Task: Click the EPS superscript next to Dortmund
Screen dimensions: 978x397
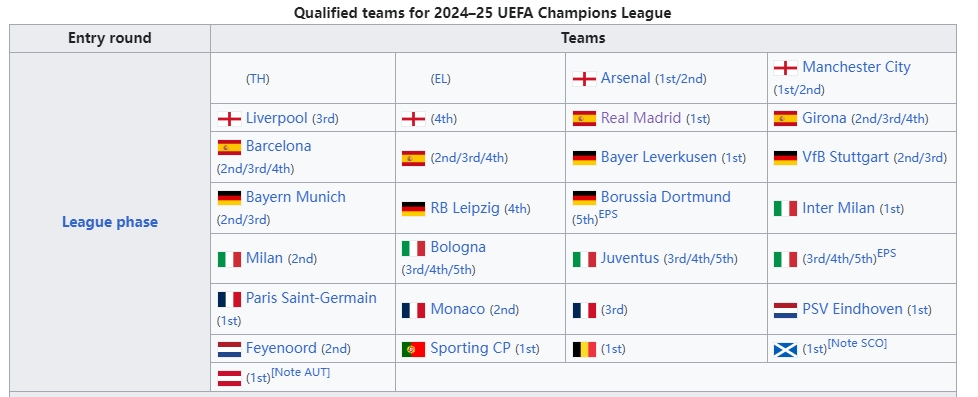Action: point(608,215)
